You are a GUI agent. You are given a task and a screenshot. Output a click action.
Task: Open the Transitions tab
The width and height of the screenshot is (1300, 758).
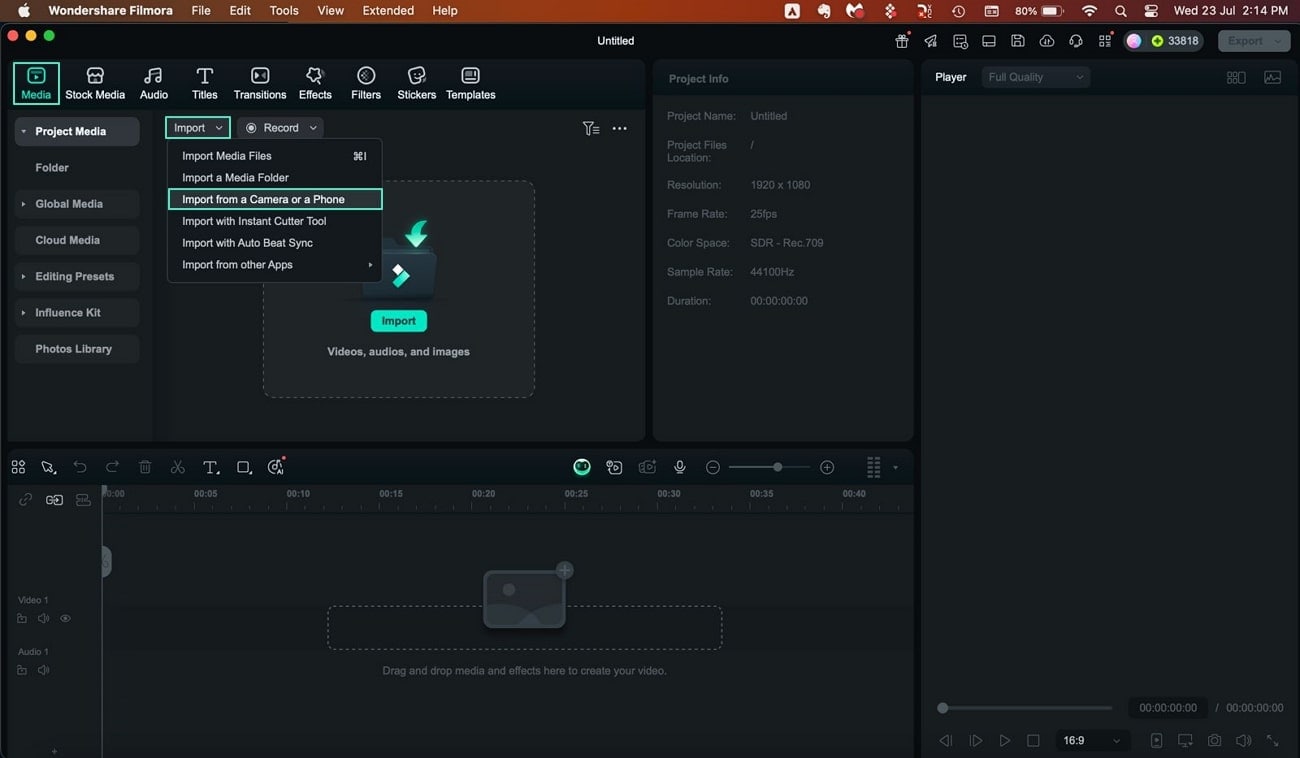(x=260, y=84)
